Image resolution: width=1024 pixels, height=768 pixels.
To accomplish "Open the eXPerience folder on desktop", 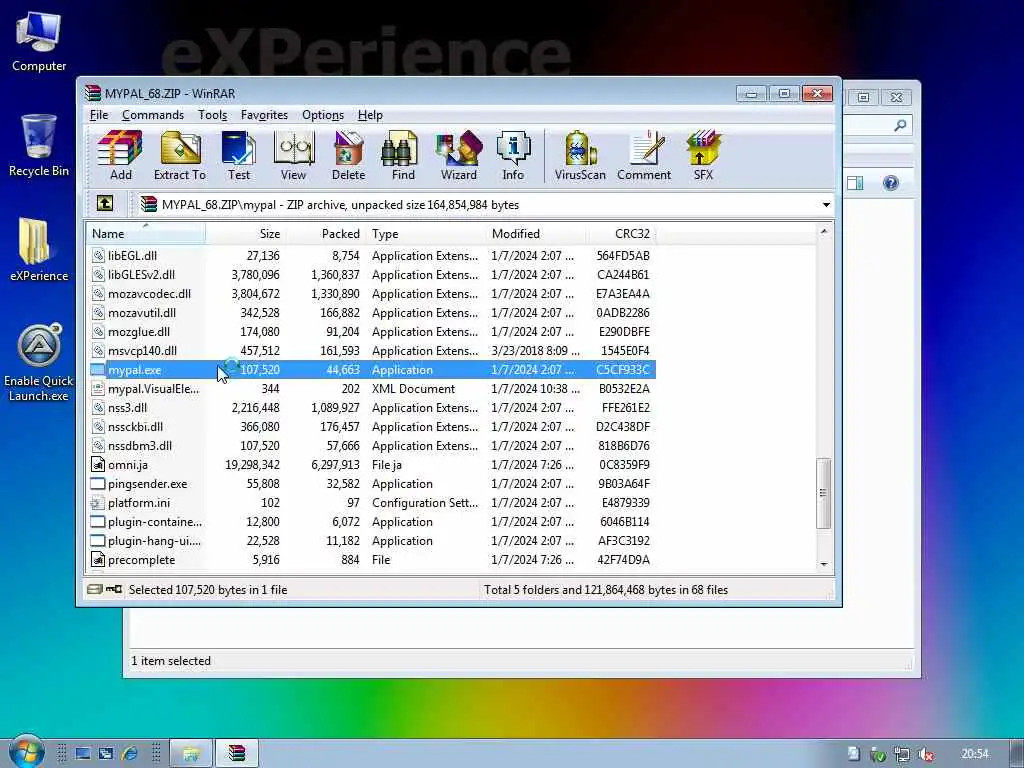I will coord(39,249).
